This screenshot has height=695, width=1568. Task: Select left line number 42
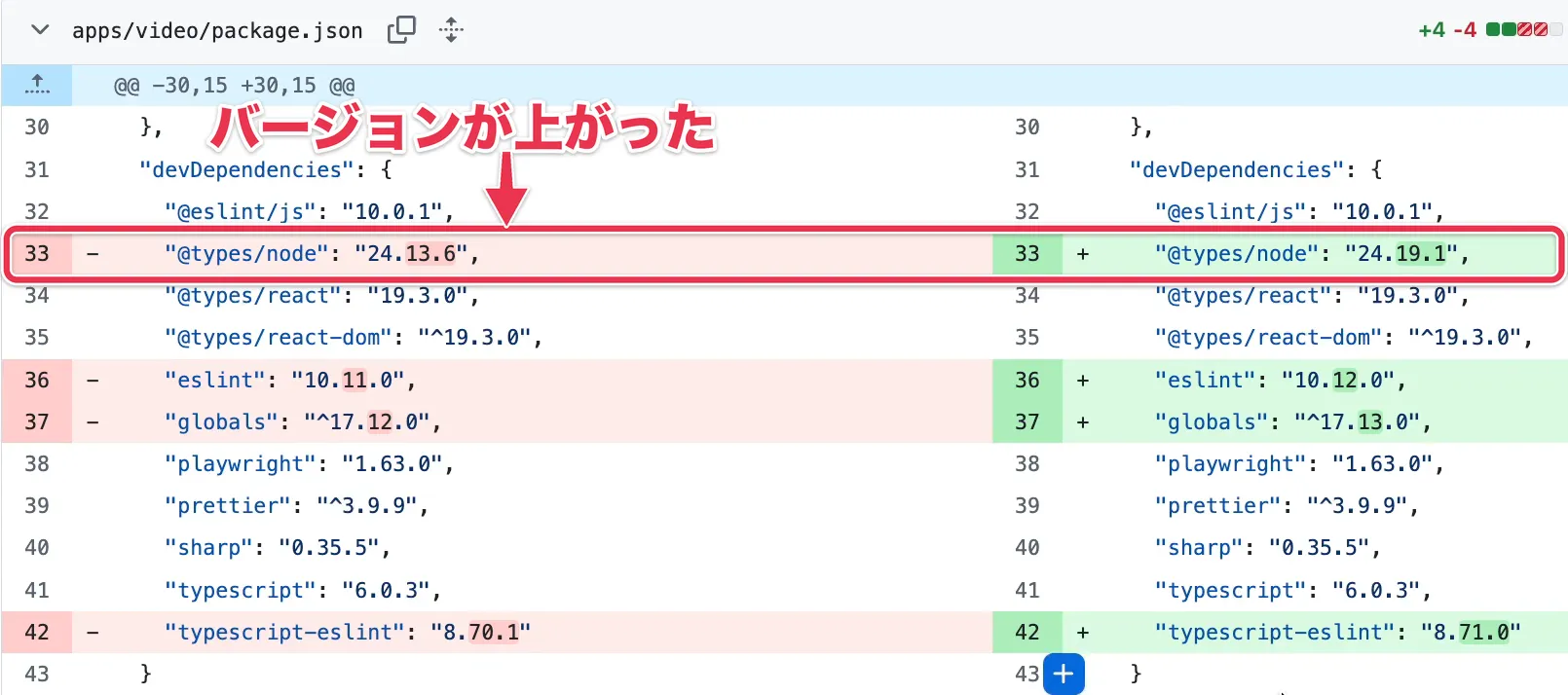pyautogui.click(x=37, y=633)
